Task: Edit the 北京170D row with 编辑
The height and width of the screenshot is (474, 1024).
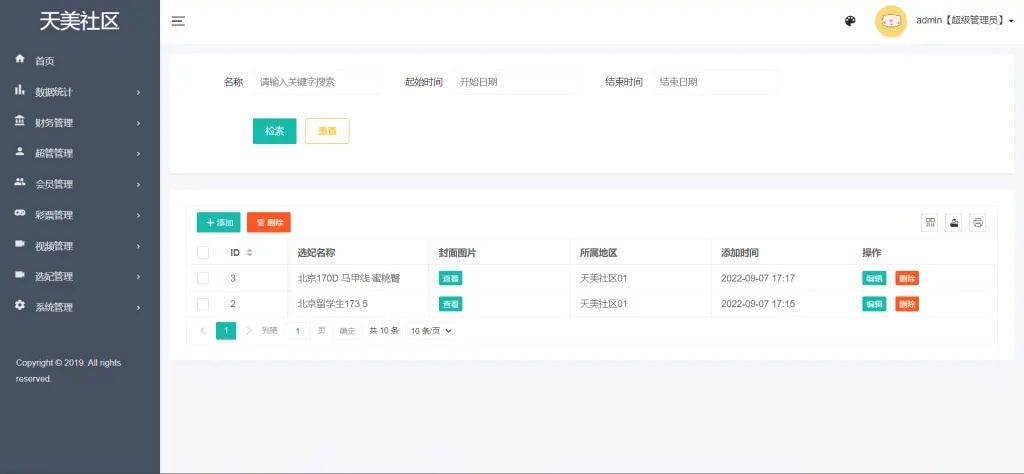Action: (874, 278)
